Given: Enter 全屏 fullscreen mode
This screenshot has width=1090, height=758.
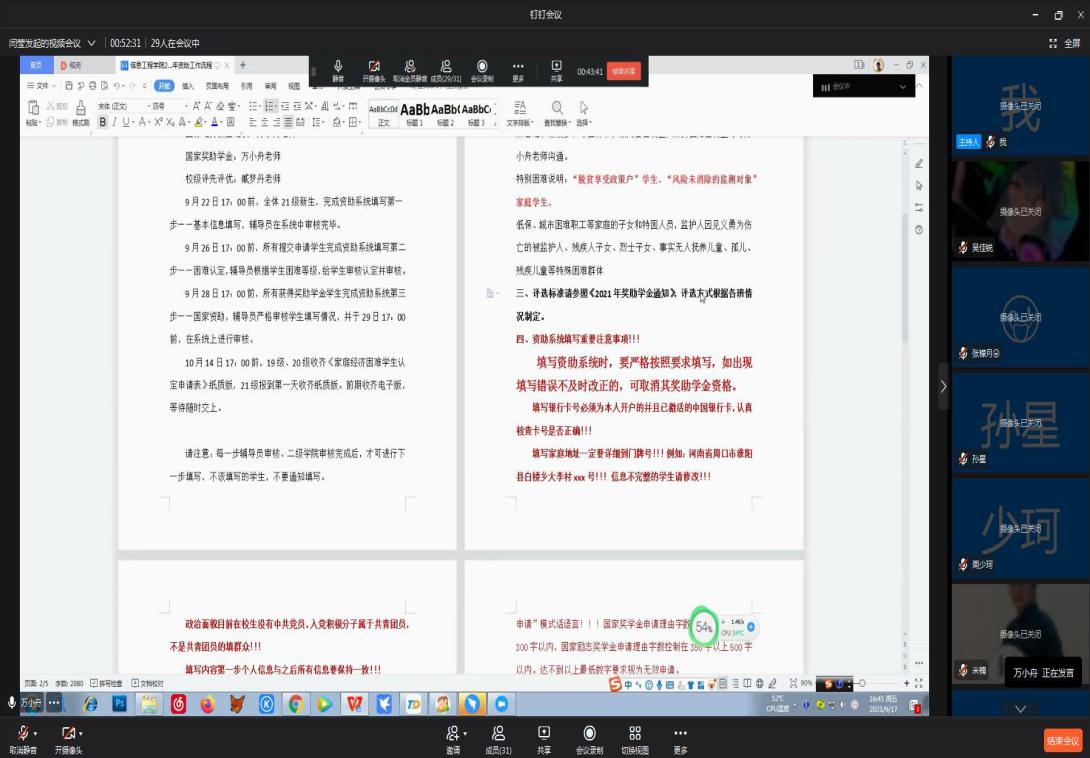Looking at the screenshot, I should [x=1066, y=43].
